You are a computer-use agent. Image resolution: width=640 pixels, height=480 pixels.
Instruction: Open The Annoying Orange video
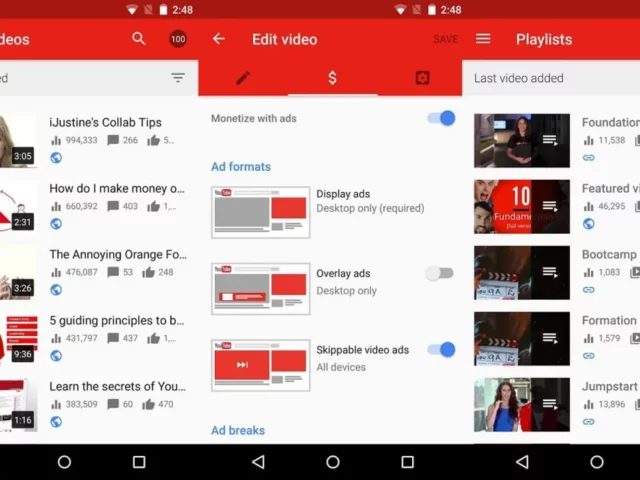[118, 255]
